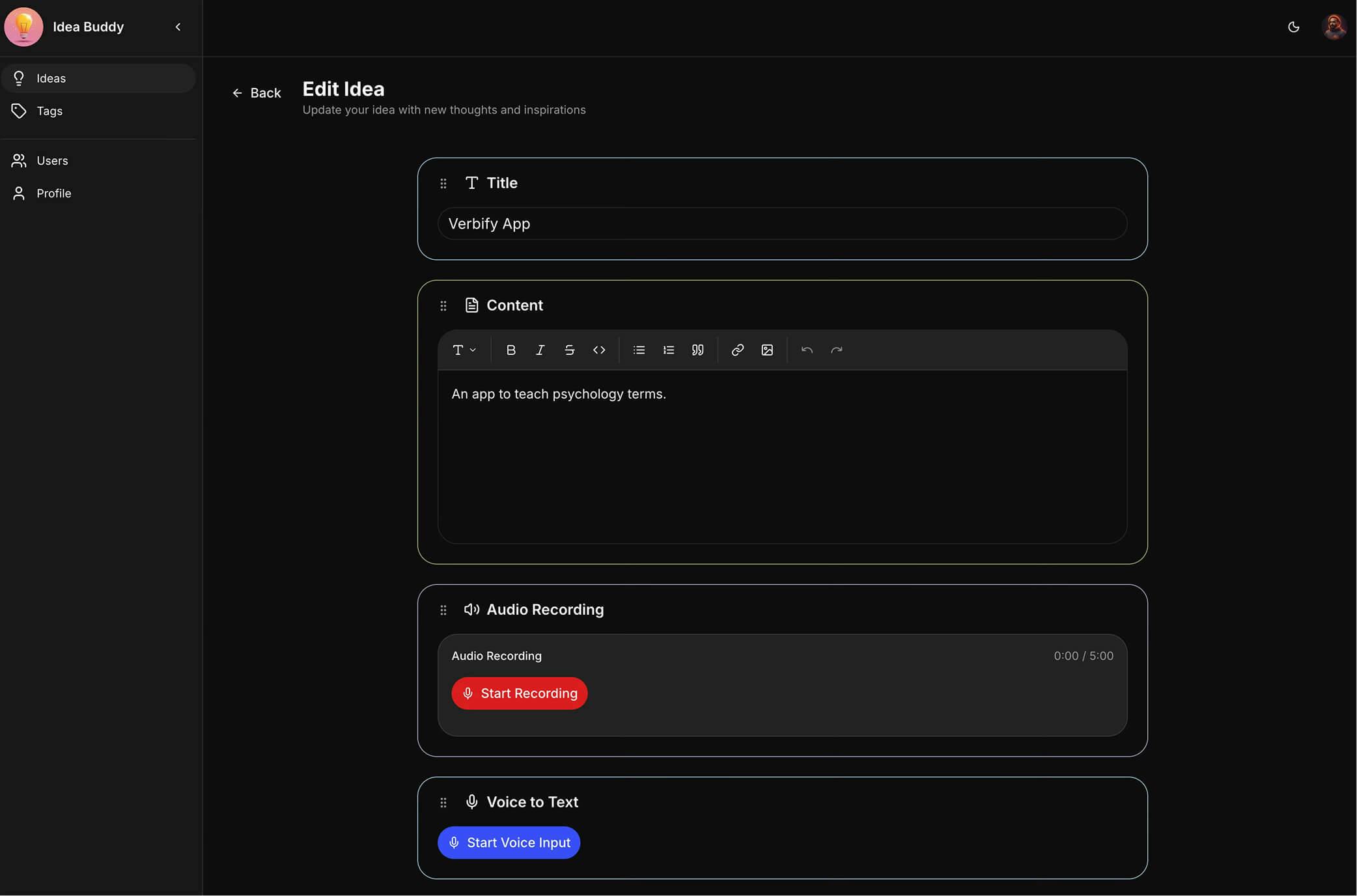Create a bulleted list
The image size is (1357, 896).
639,350
